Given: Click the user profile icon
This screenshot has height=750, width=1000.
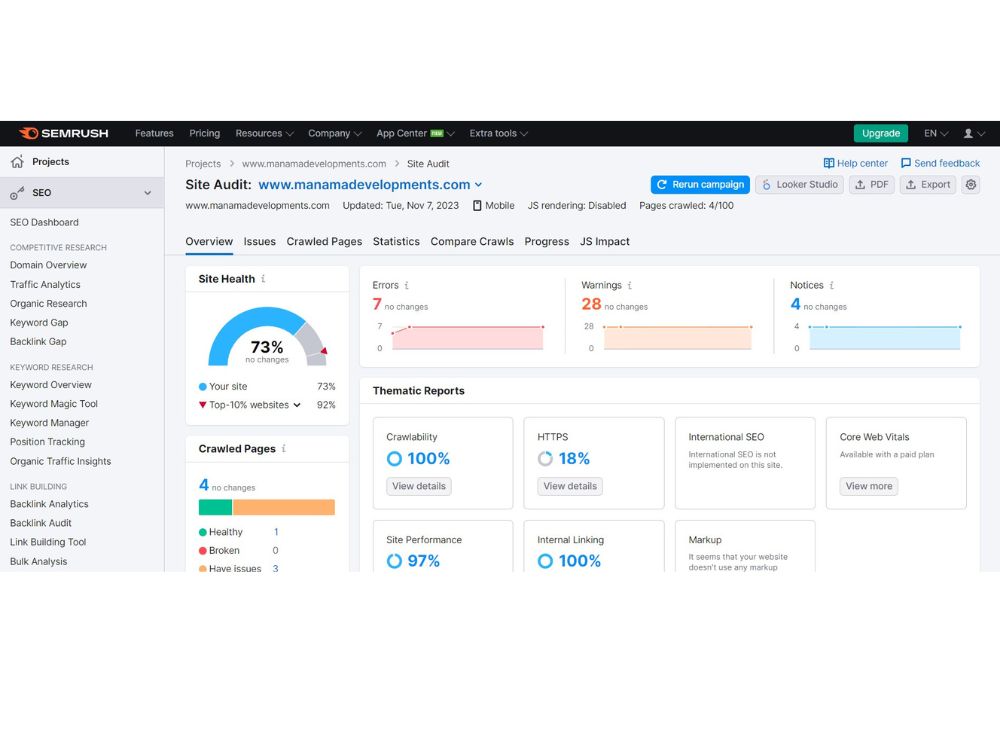Looking at the screenshot, I should (x=968, y=133).
